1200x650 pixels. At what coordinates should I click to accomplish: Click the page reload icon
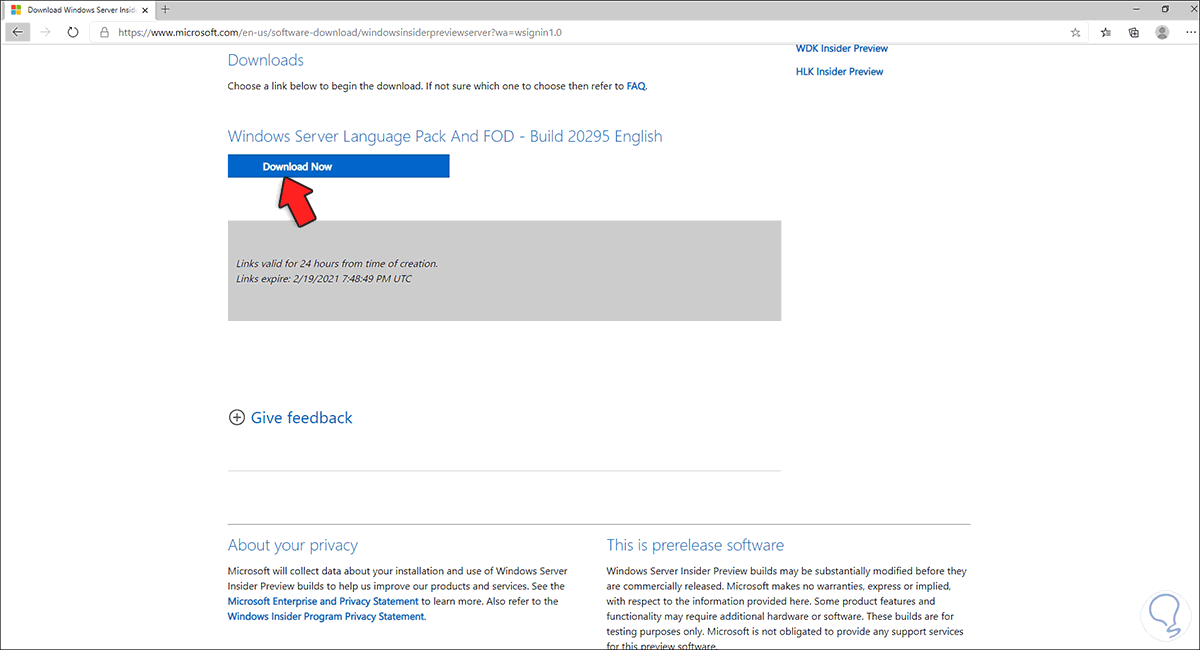pos(72,31)
